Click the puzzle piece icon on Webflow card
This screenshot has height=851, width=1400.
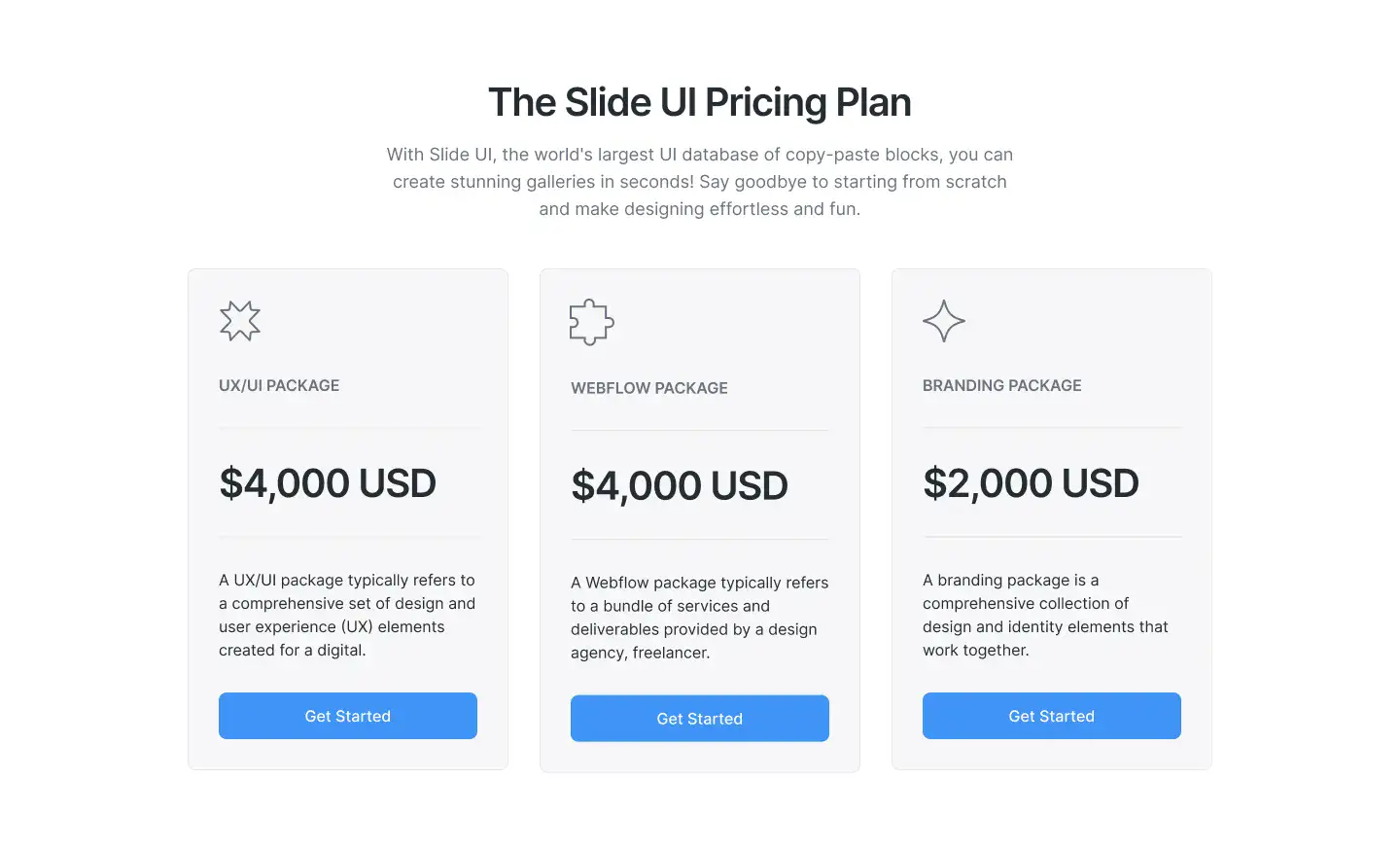tap(591, 322)
